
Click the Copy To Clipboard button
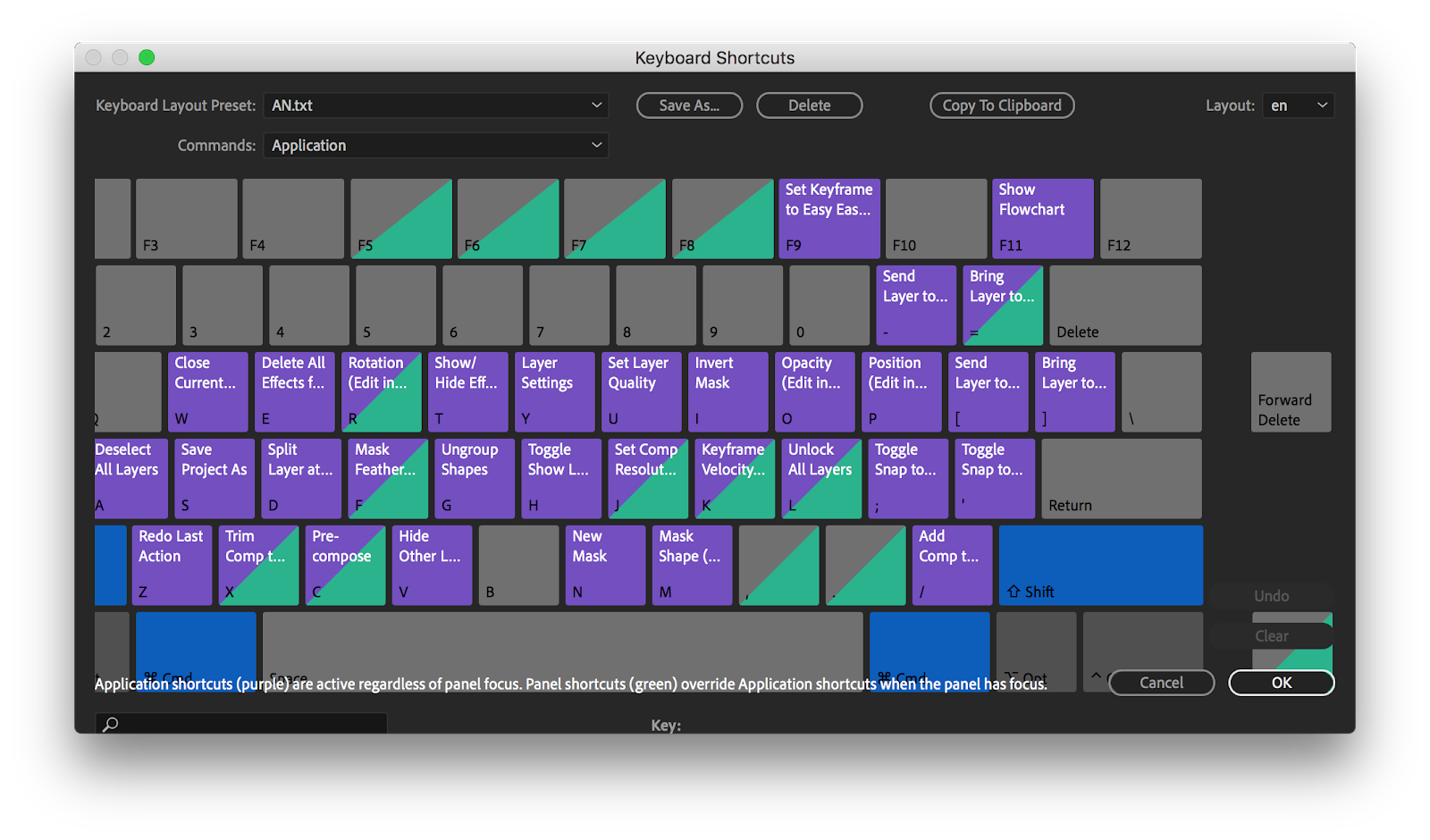click(1002, 105)
